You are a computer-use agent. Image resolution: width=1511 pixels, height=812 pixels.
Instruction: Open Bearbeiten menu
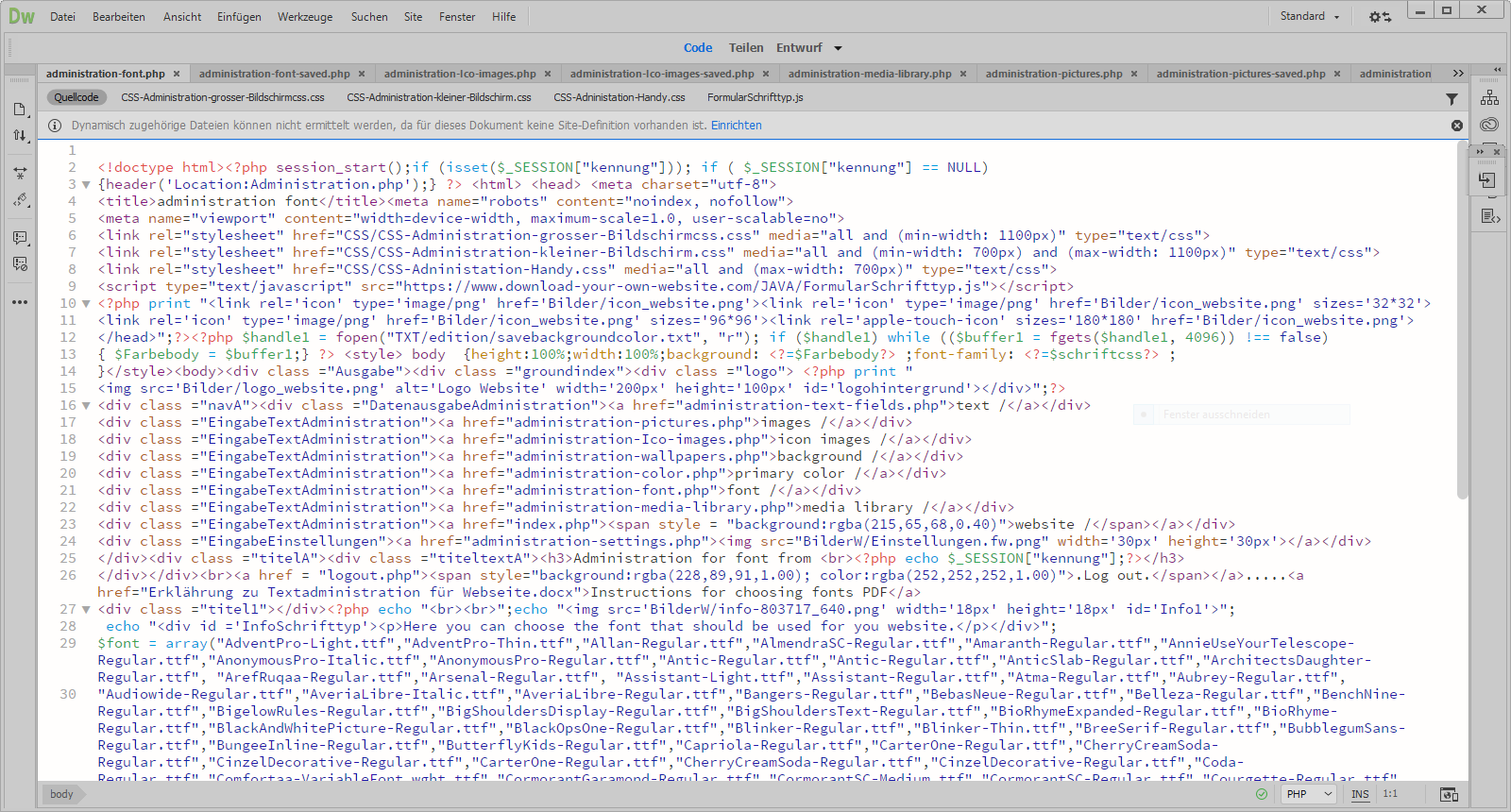(119, 17)
